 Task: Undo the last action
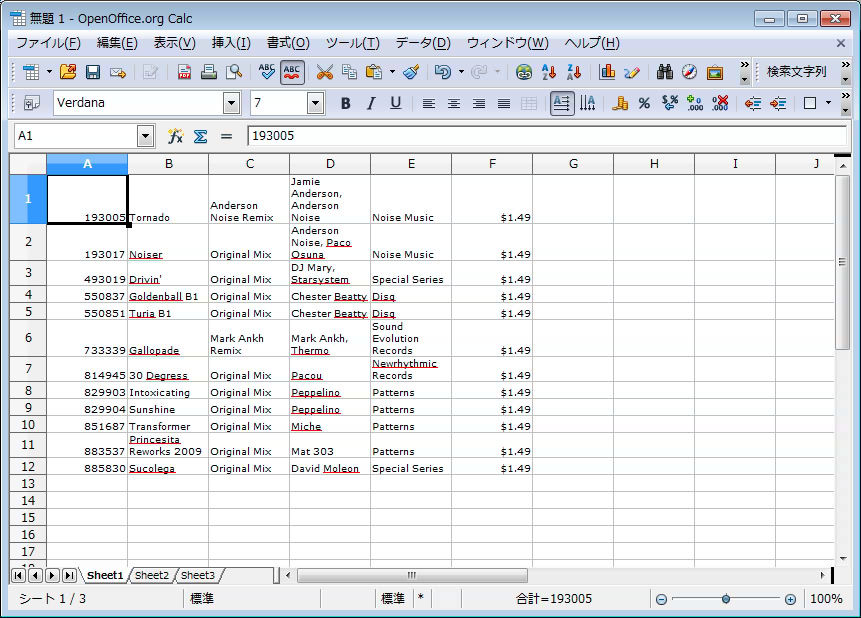pos(443,72)
